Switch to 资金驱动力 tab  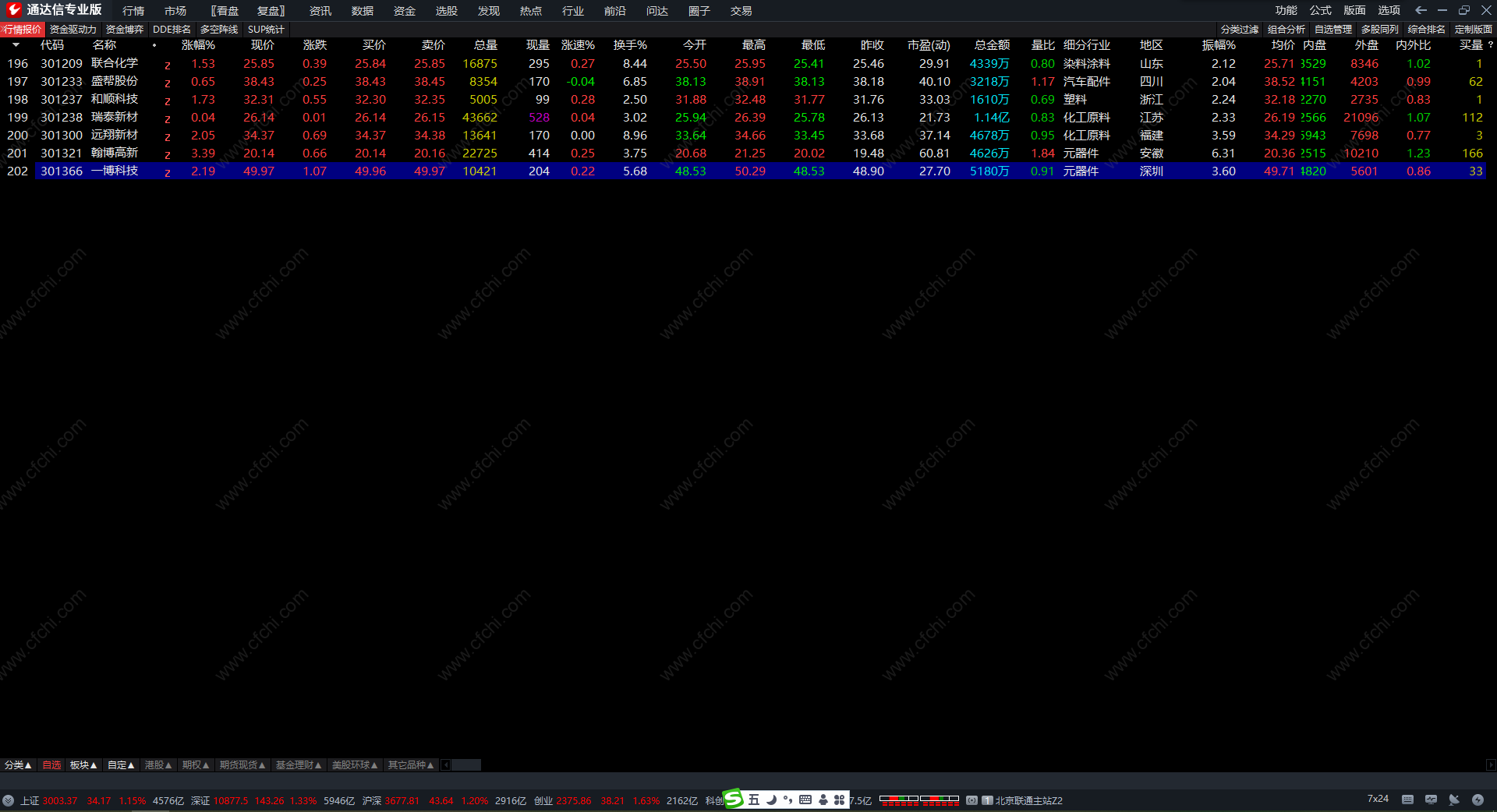point(73,30)
